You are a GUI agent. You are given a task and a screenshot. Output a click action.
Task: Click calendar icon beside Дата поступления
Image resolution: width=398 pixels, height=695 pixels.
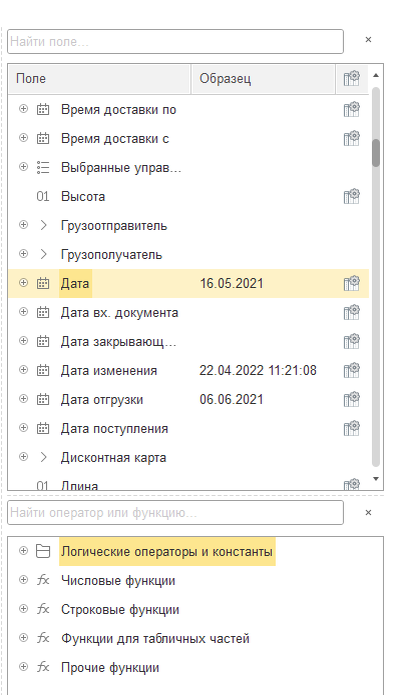tap(43, 428)
